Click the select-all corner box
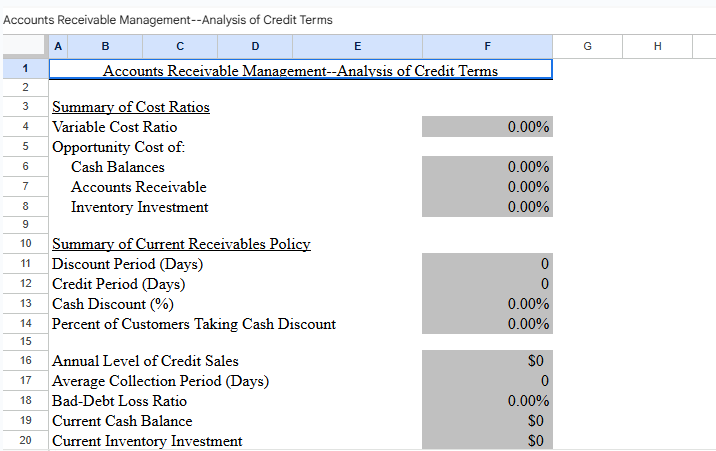716x451 pixels. [x=24, y=46]
